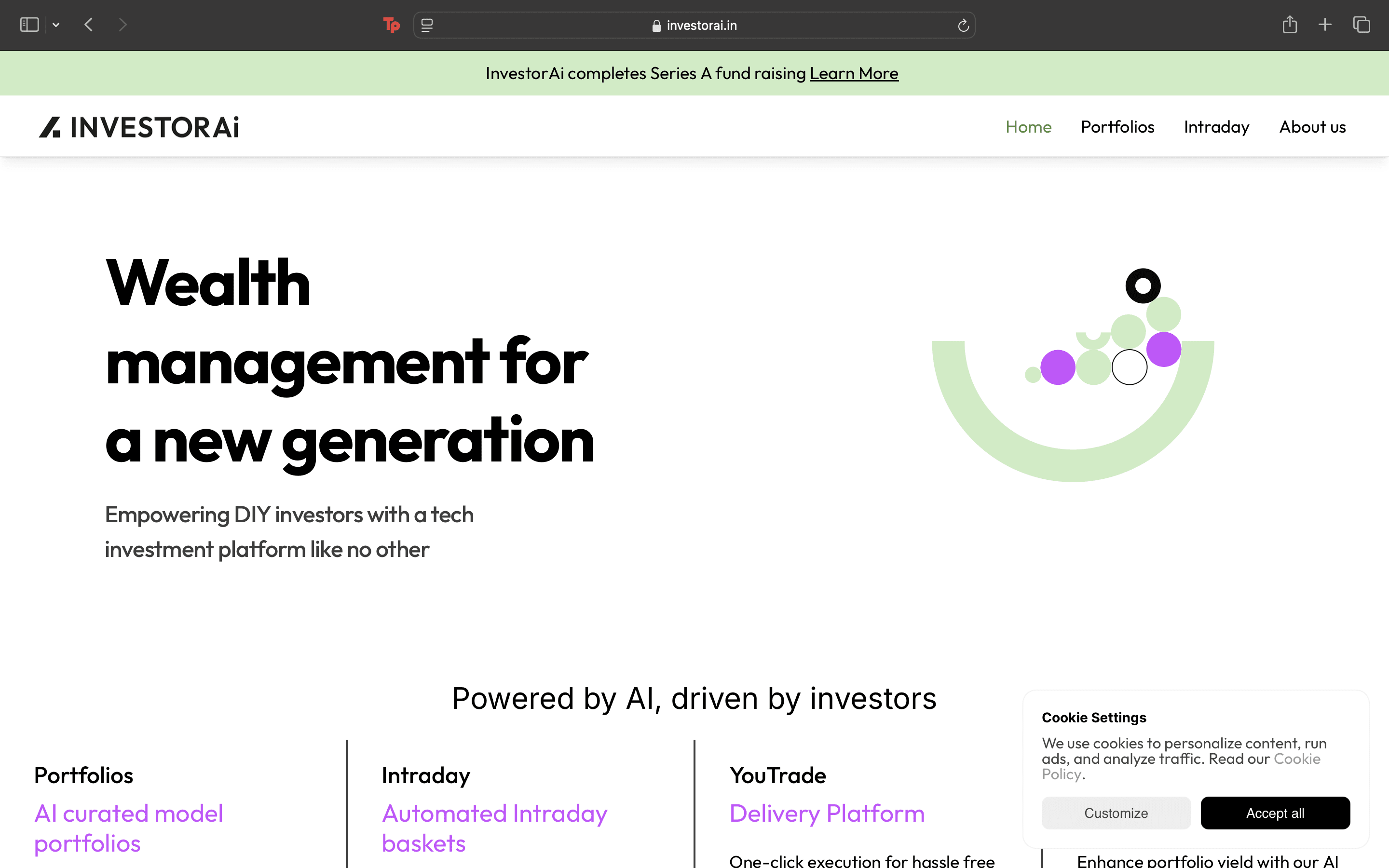1389x868 pixels.
Task: Open the Intraday navigation item
Action: click(1216, 127)
